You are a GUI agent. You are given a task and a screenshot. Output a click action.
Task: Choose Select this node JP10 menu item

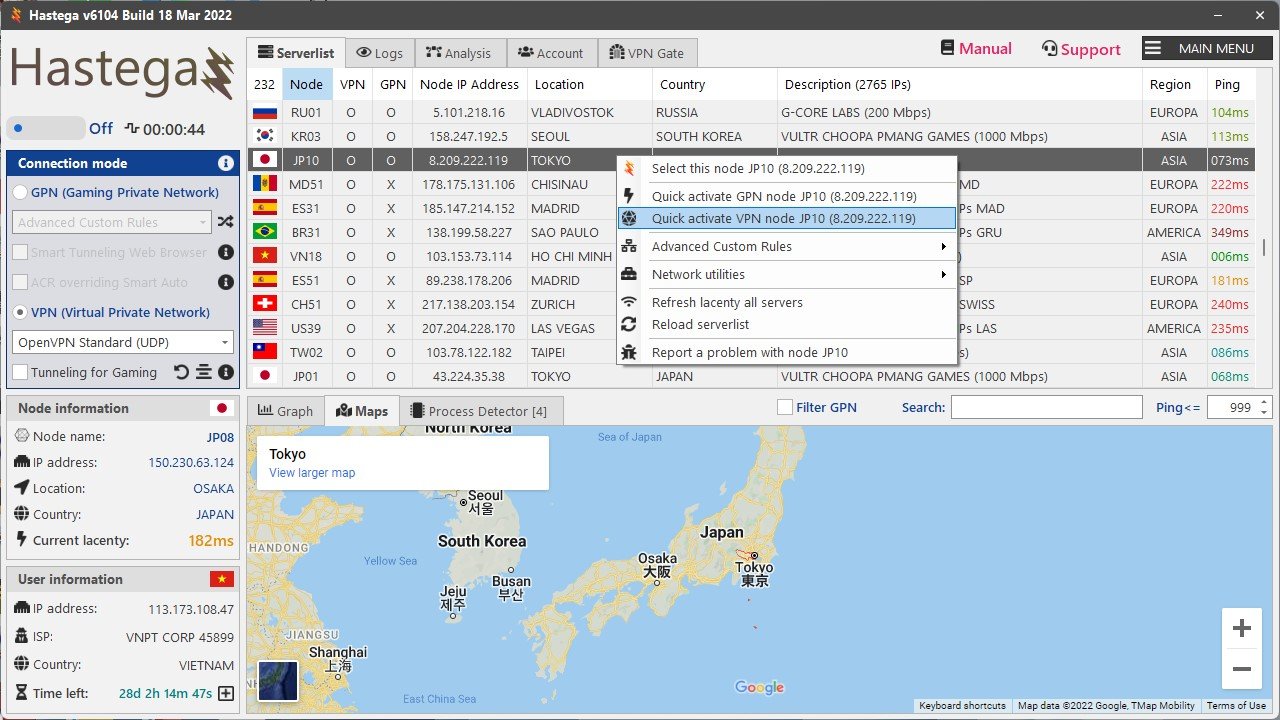coord(787,168)
